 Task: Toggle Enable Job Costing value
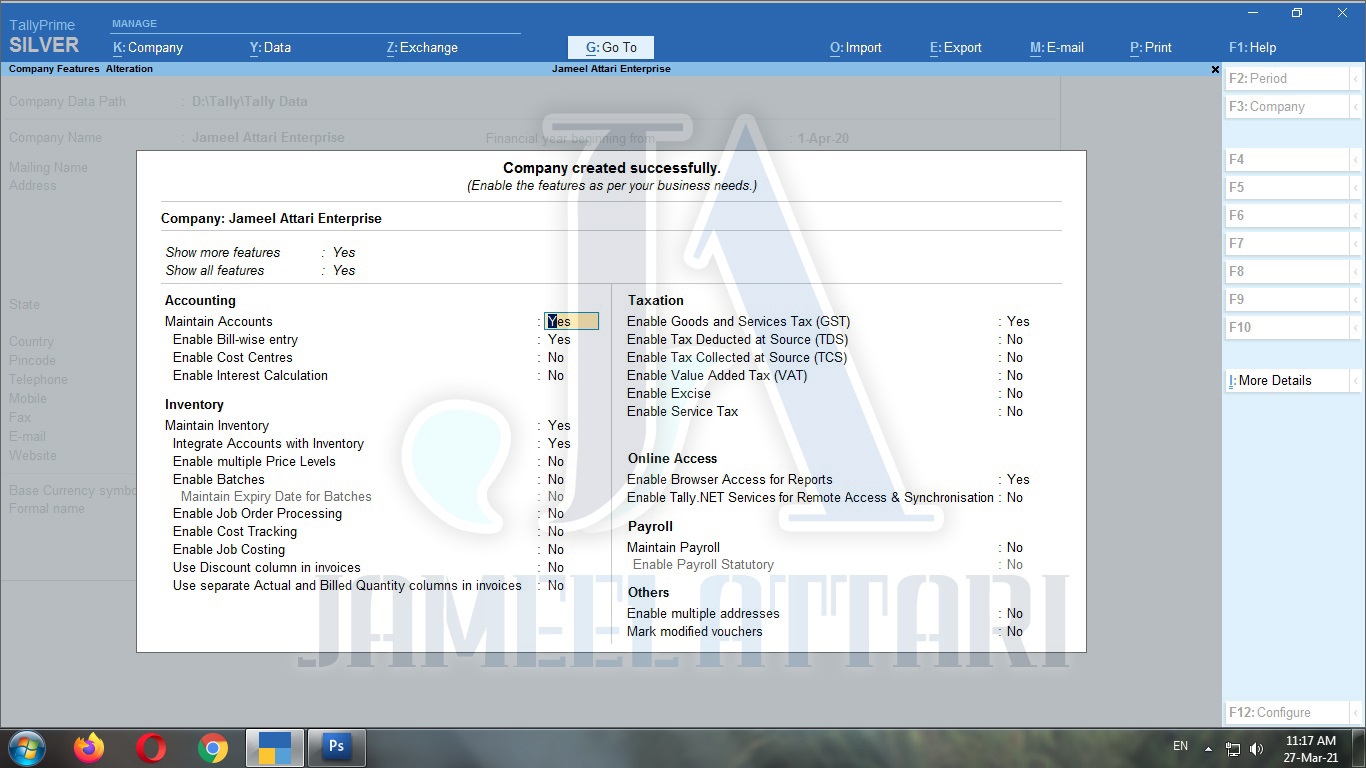click(556, 549)
